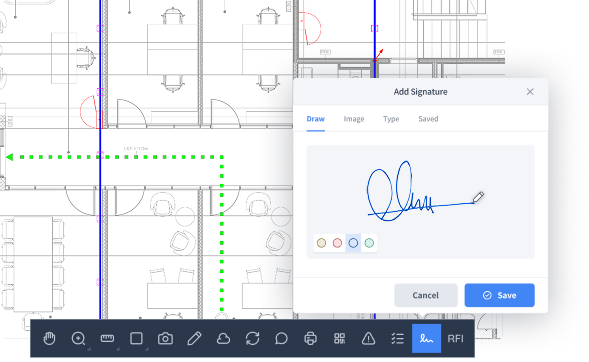Screen dimensions: 589x362
Task: Open the Checklist tool
Action: (x=397, y=339)
